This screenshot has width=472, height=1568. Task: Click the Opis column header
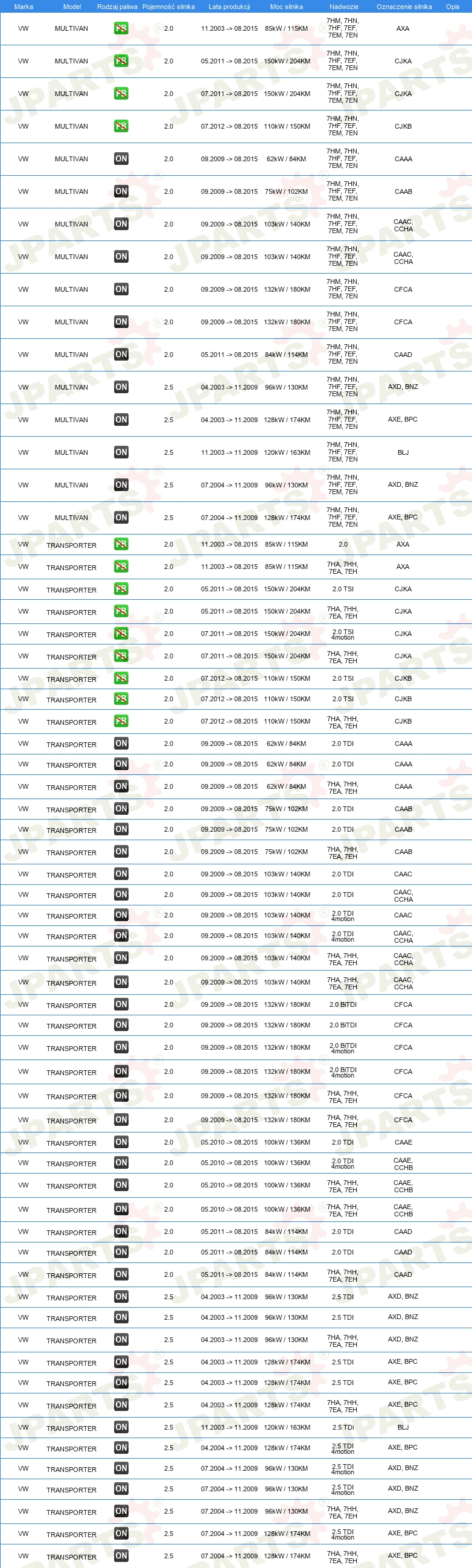[x=453, y=7]
